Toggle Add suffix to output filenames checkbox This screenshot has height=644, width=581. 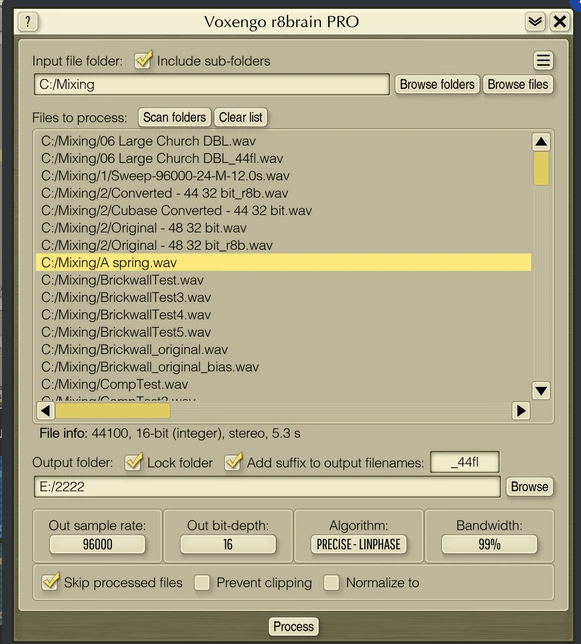pyautogui.click(x=233, y=462)
